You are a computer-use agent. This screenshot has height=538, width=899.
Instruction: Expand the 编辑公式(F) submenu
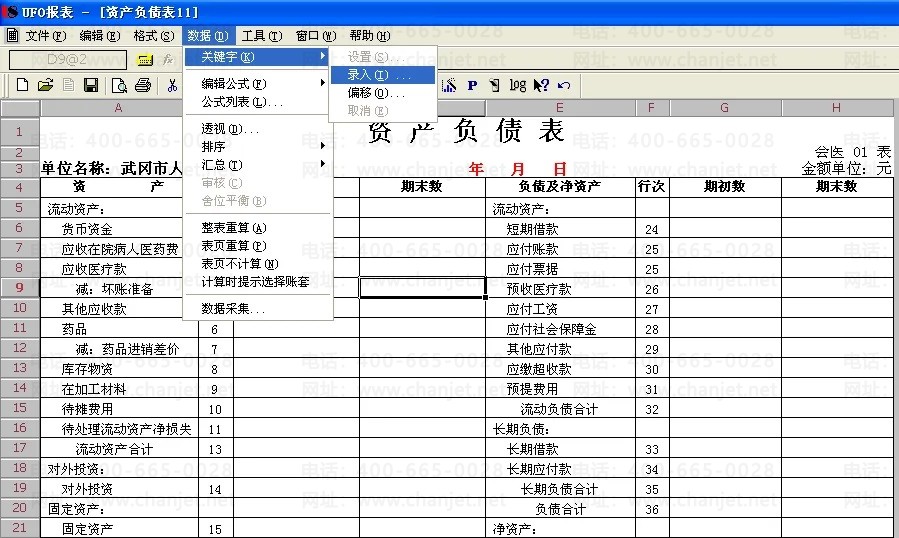pyautogui.click(x=257, y=84)
